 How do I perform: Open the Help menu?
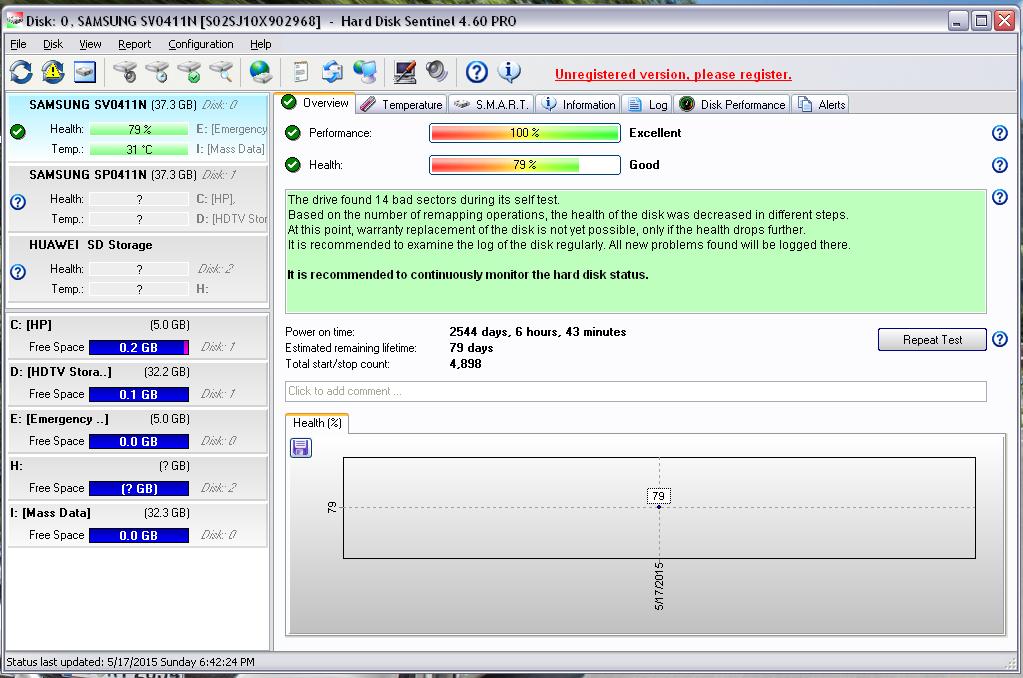pyautogui.click(x=260, y=44)
